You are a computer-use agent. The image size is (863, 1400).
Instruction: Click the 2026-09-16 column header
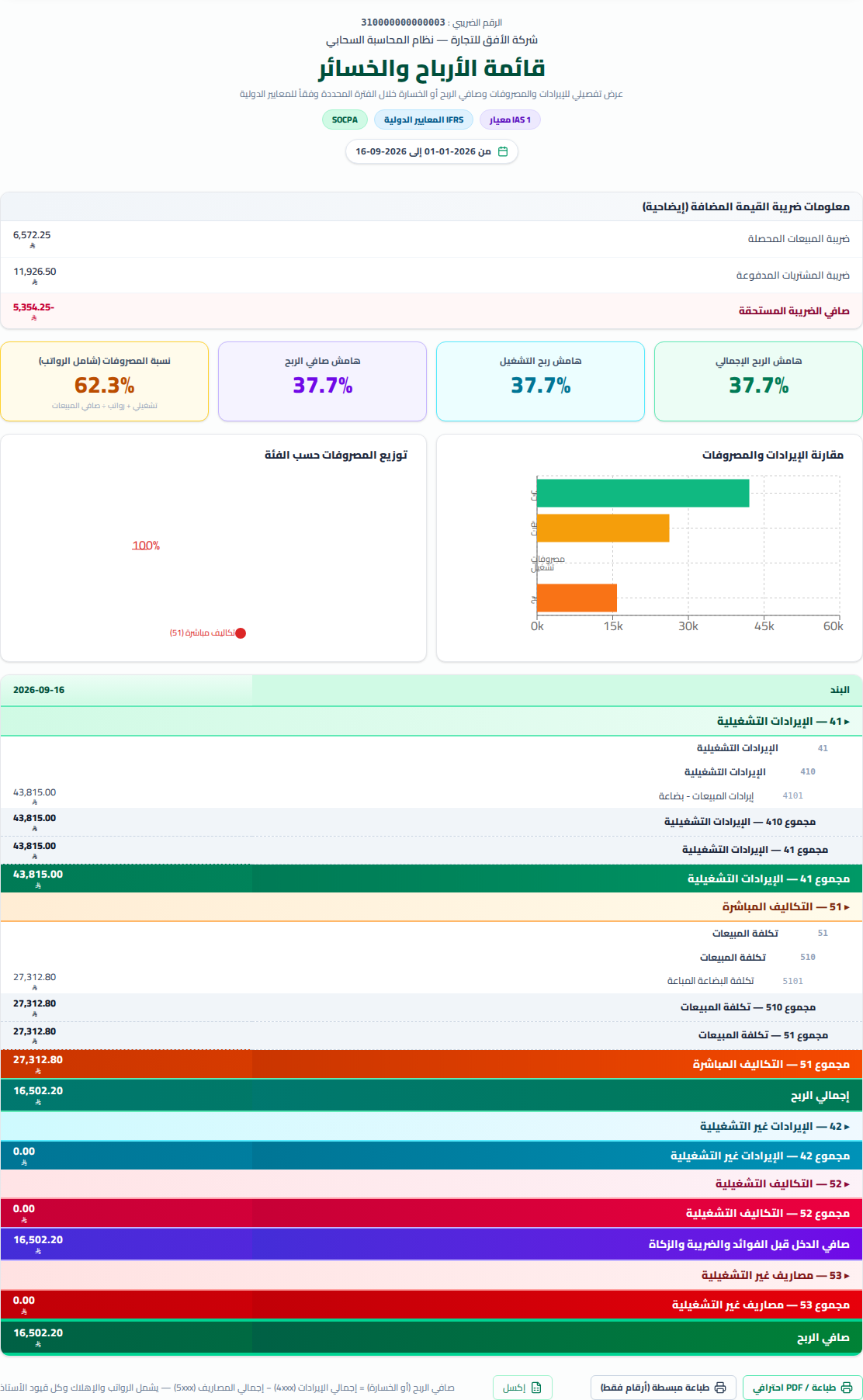[x=39, y=690]
